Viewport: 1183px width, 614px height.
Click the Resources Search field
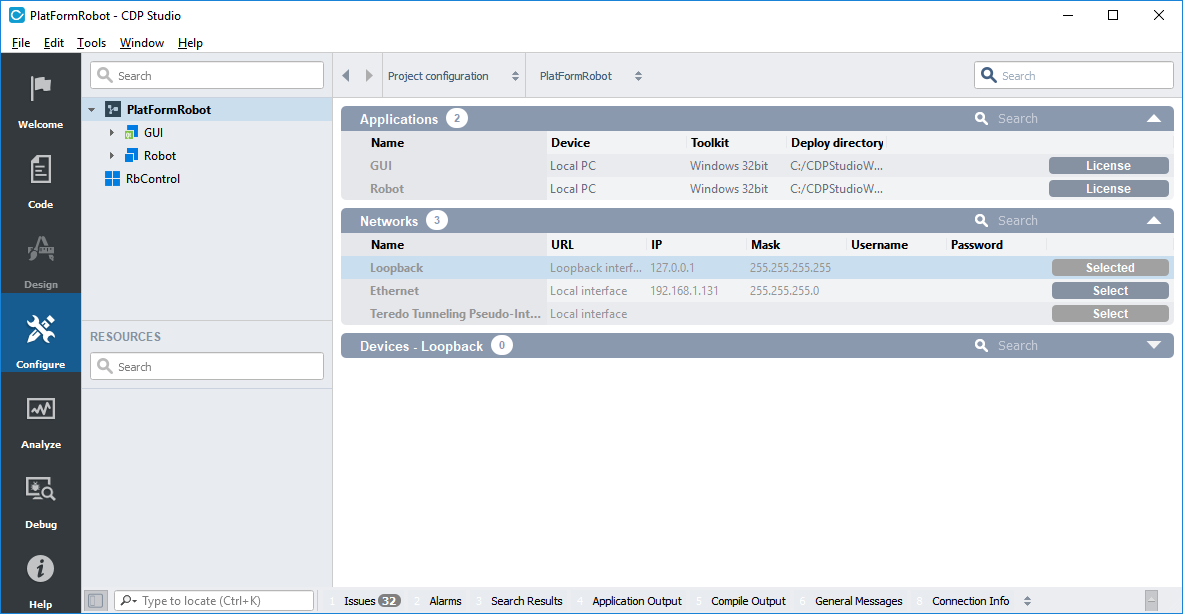(207, 367)
